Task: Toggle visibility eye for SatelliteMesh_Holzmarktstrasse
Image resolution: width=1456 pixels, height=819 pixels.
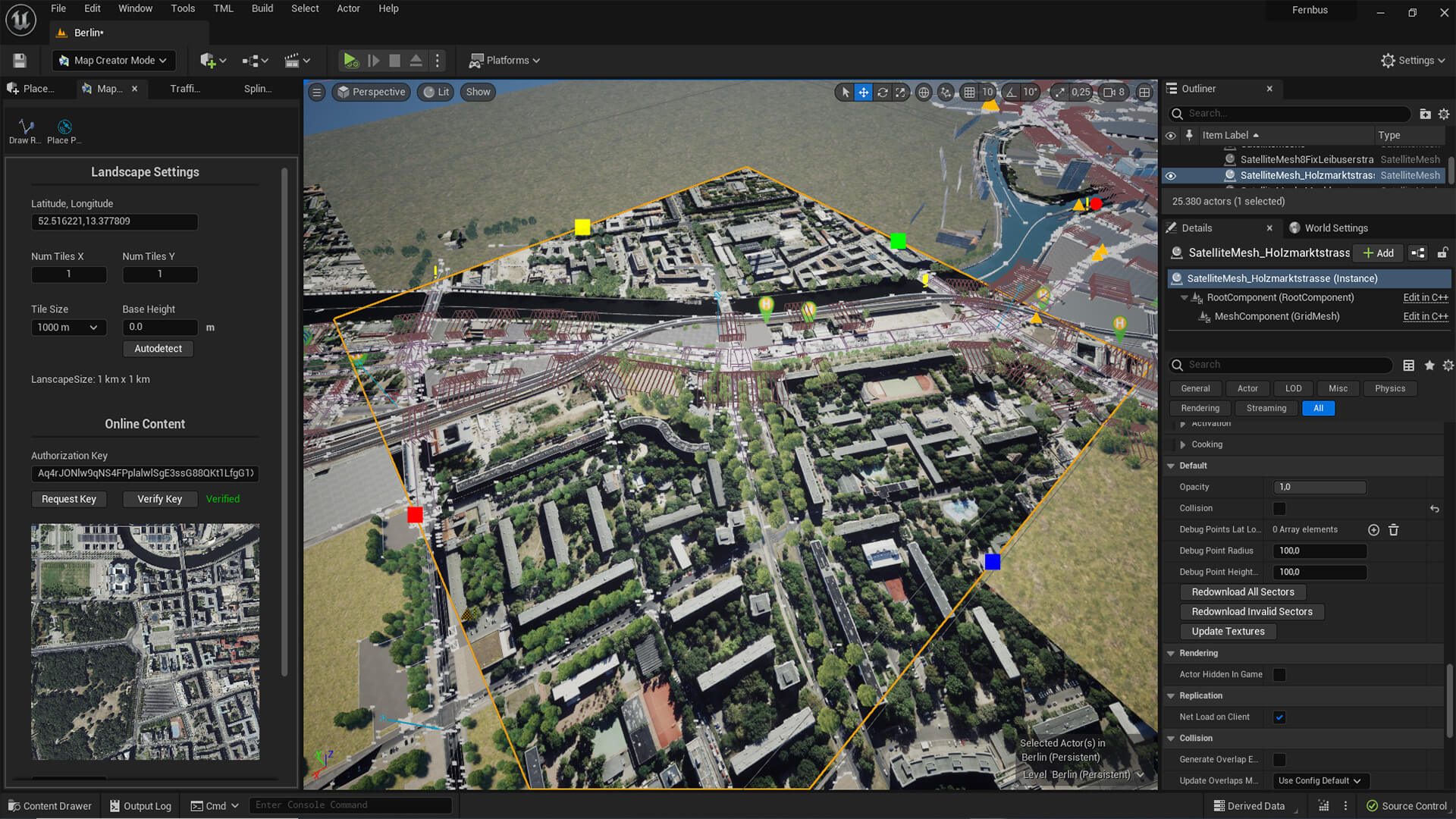Action: pos(1171,175)
